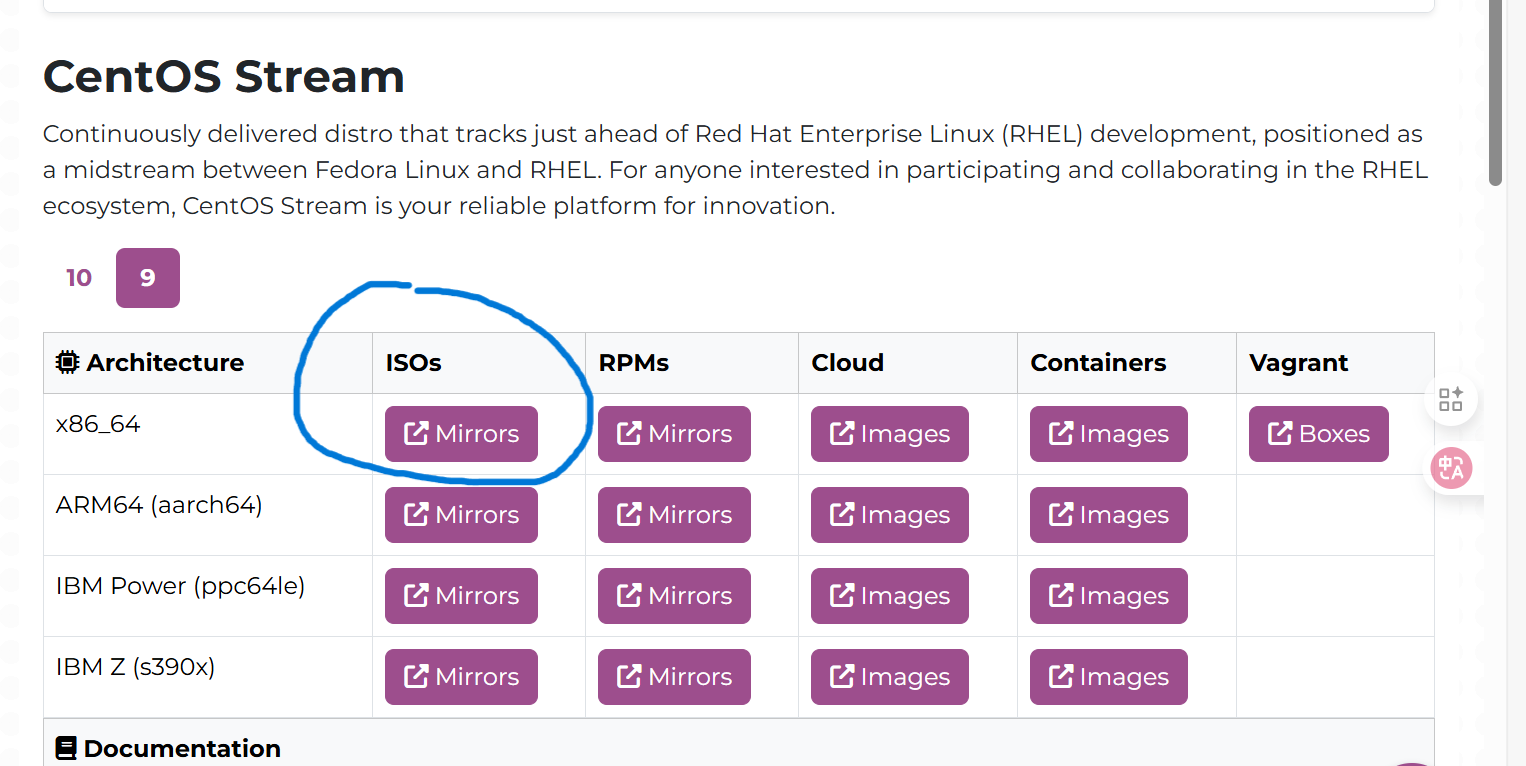Open RPM Mirrors for IBM Power
This screenshot has height=766, width=1526.
[673, 595]
